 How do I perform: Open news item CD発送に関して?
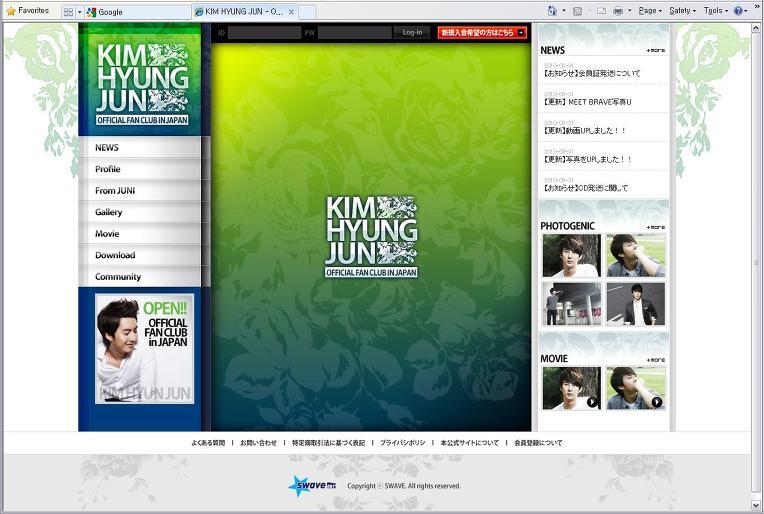(585, 188)
